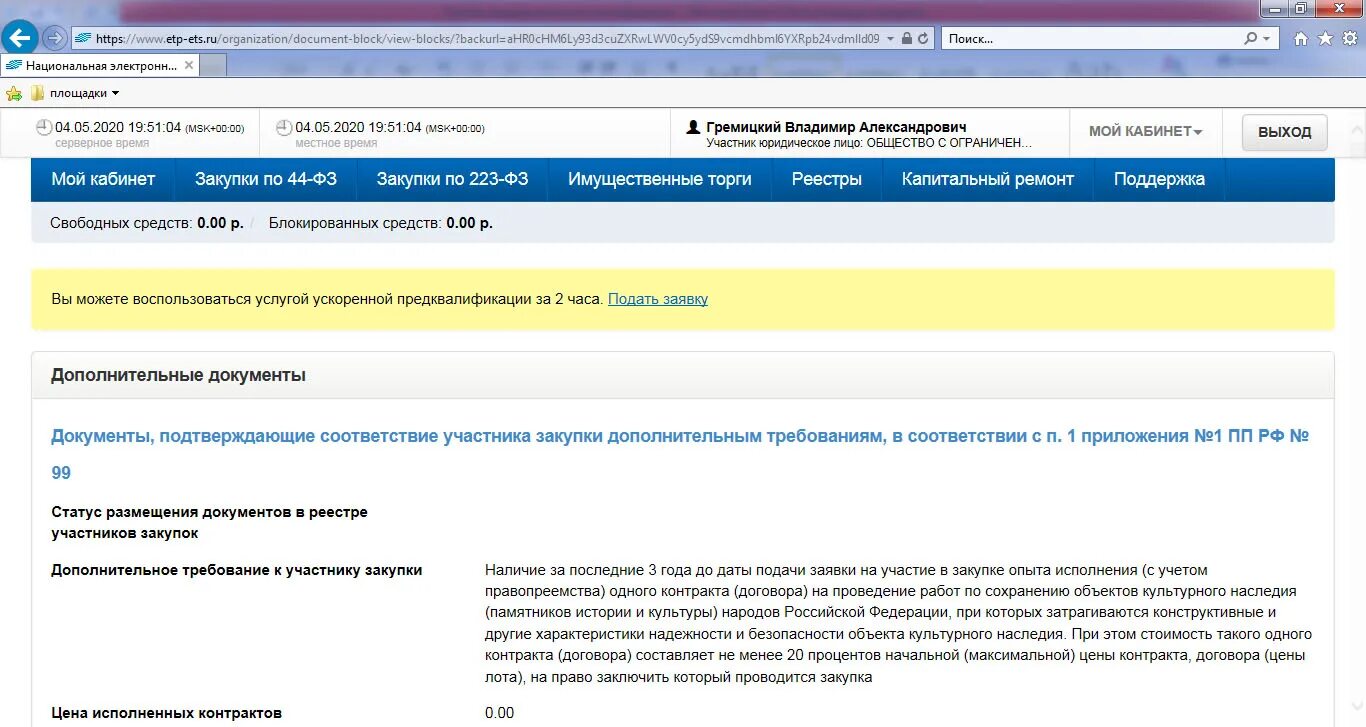Expand the МОЙ КАБИНЕТ dropdown
1366x727 pixels.
click(1145, 131)
